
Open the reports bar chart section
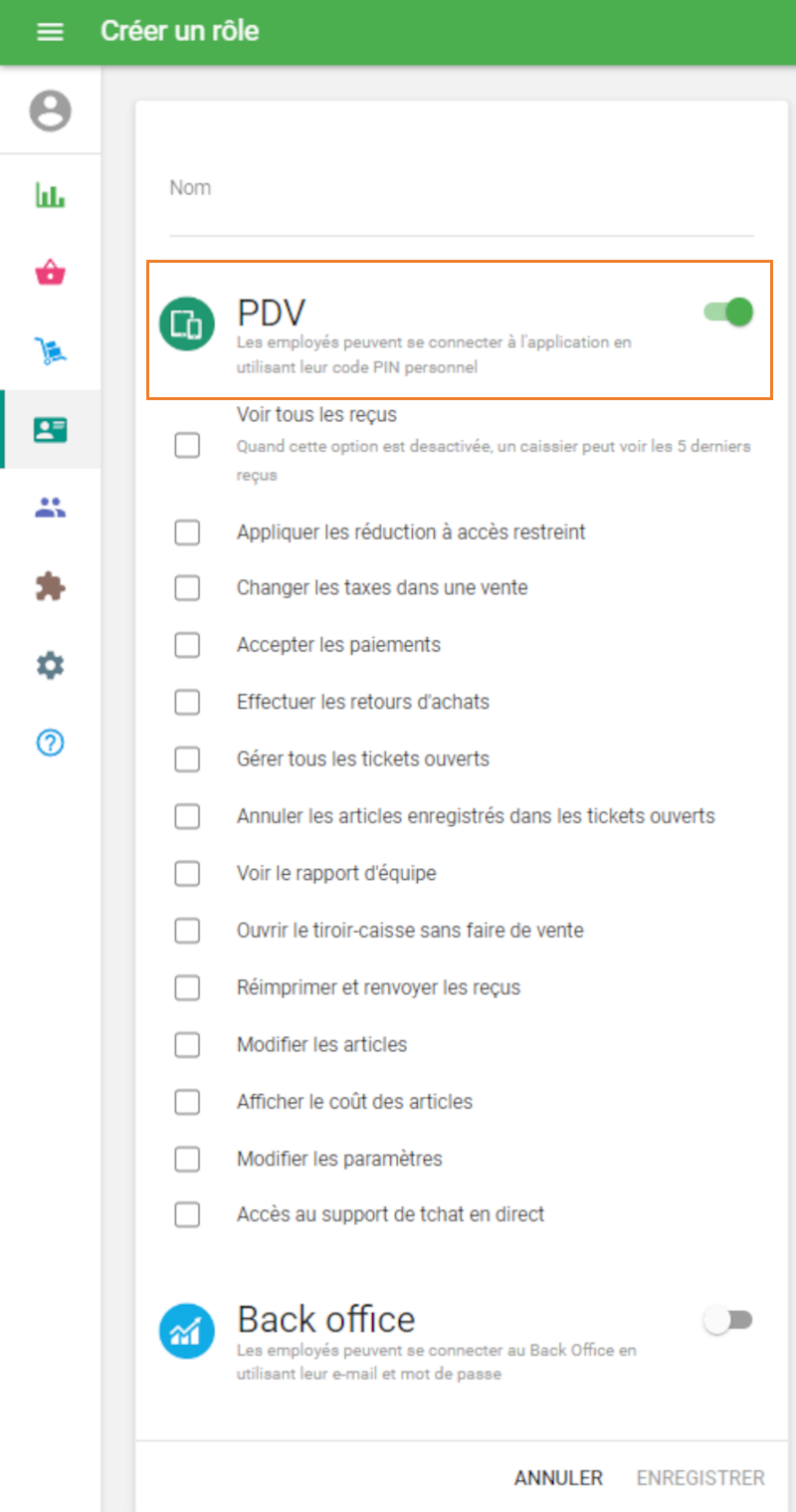click(x=50, y=195)
